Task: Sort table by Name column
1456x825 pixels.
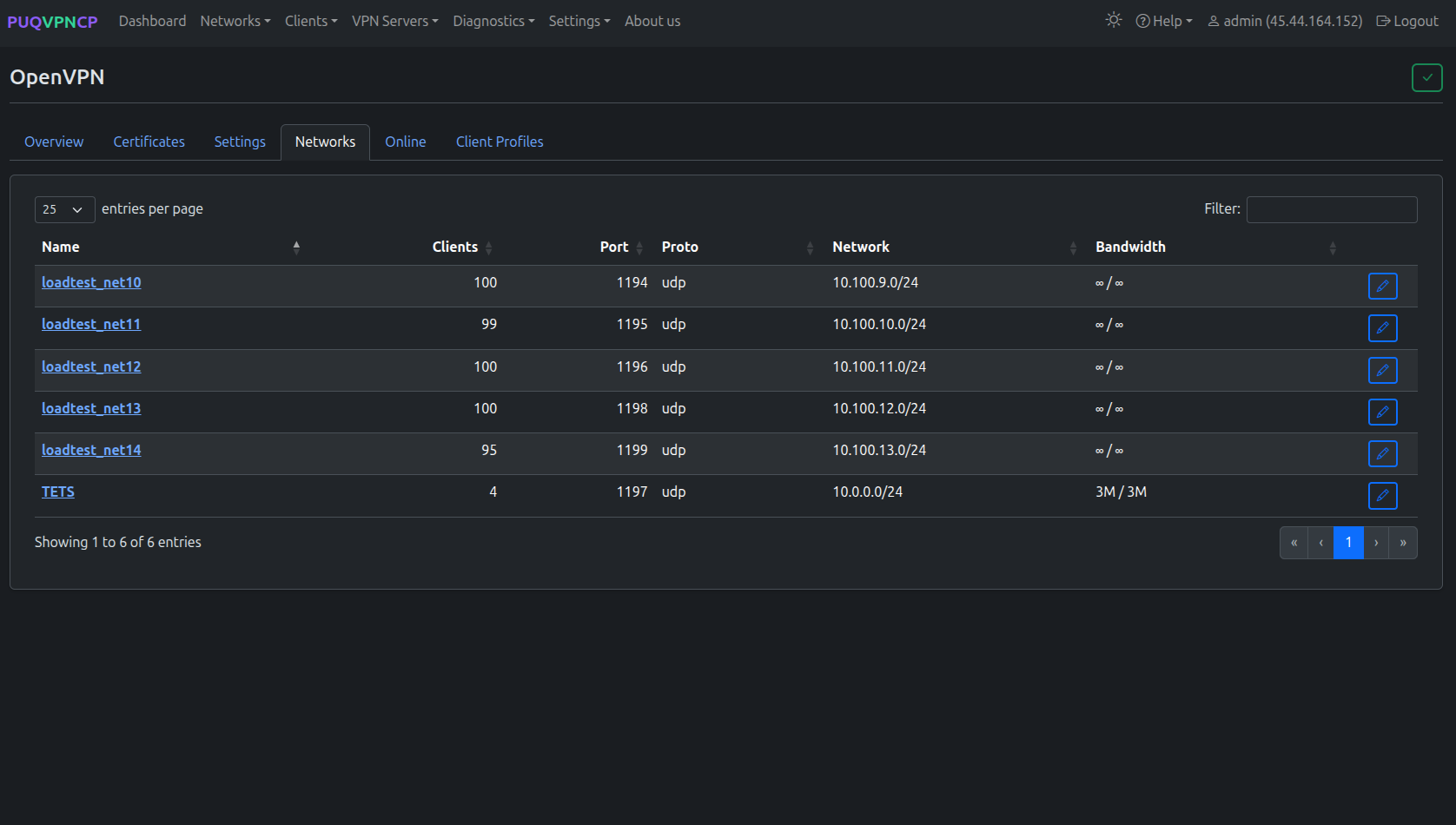Action: (170, 247)
